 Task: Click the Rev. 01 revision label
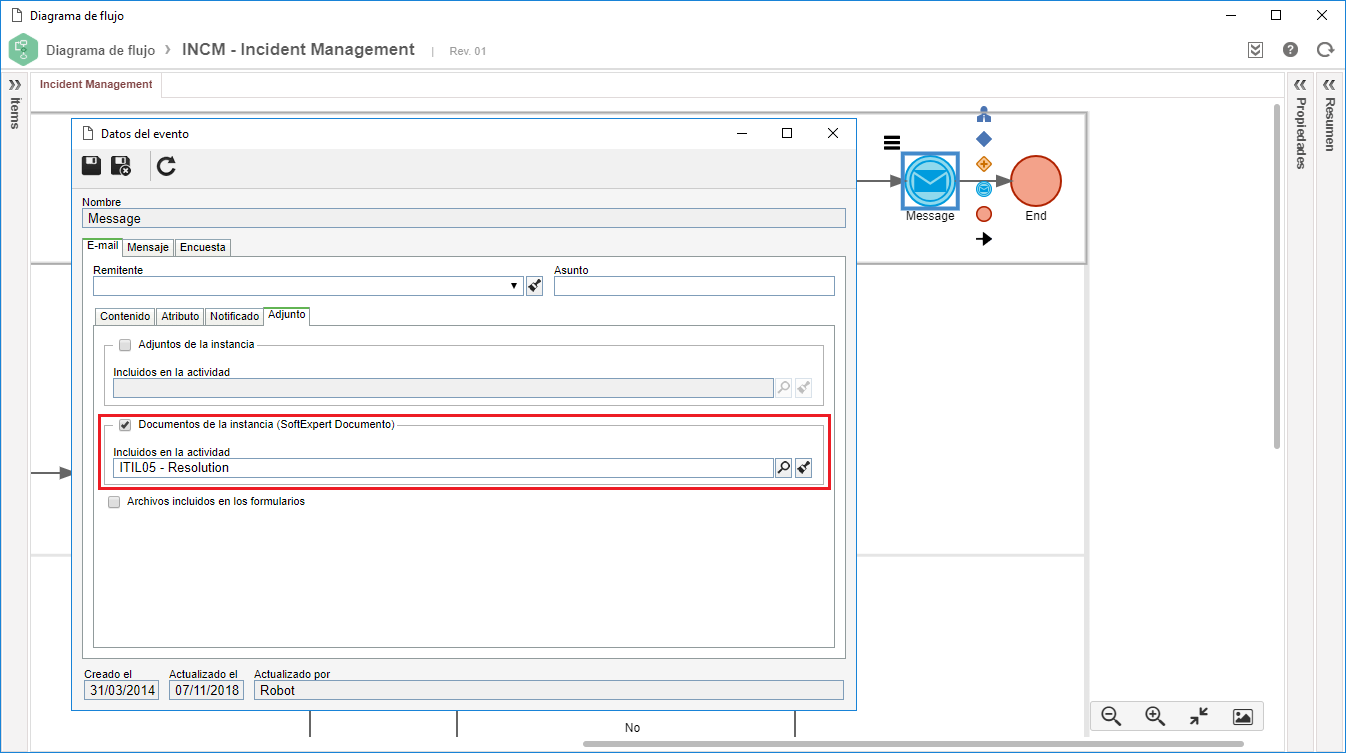click(468, 51)
